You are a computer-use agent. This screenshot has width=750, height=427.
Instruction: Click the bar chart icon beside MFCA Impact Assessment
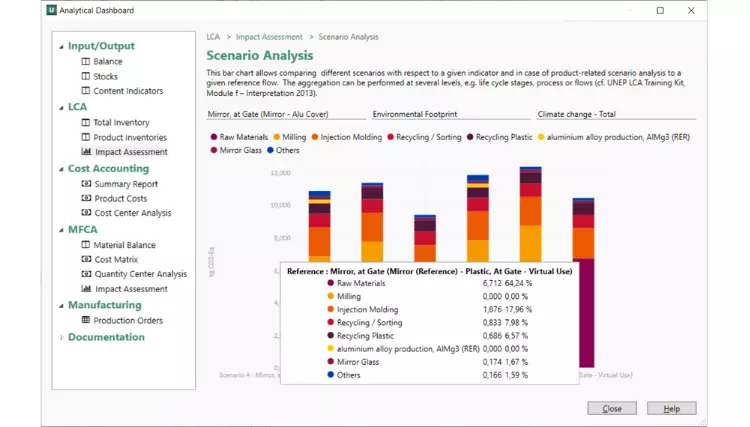click(86, 289)
